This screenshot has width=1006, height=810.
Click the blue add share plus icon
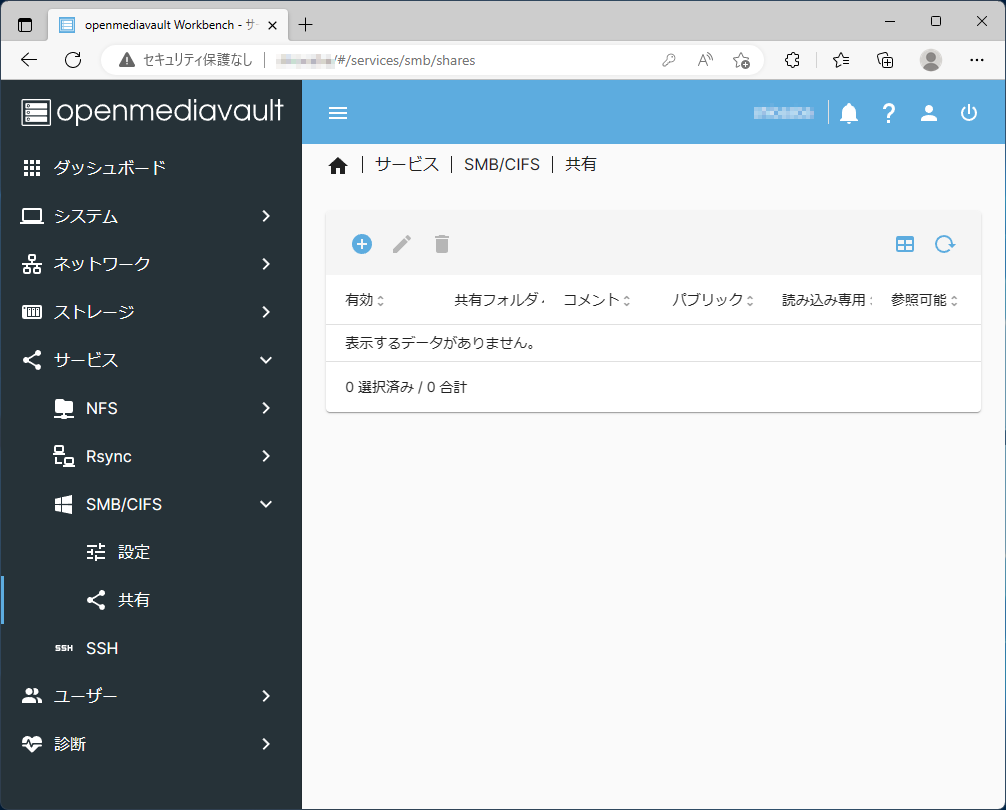362,244
